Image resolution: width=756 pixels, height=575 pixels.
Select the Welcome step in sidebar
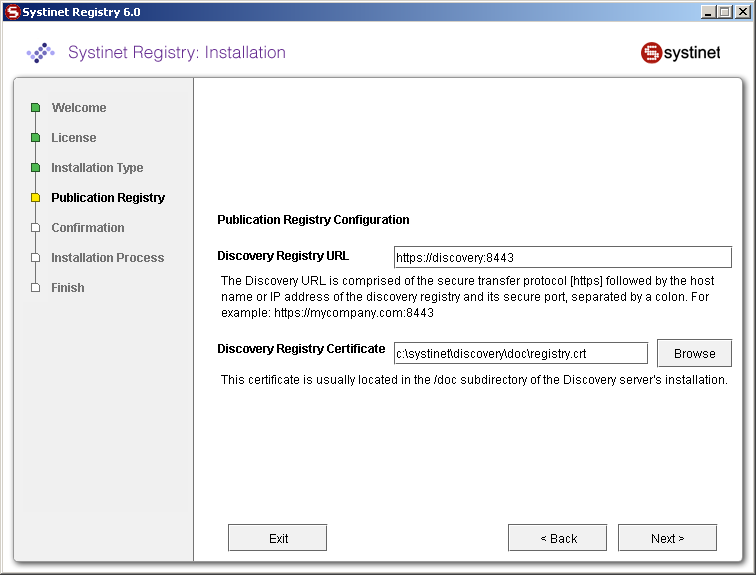79,107
